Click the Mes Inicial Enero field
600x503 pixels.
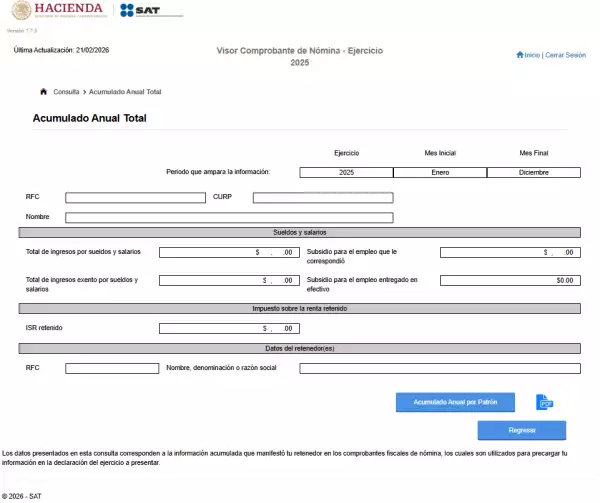(x=440, y=172)
